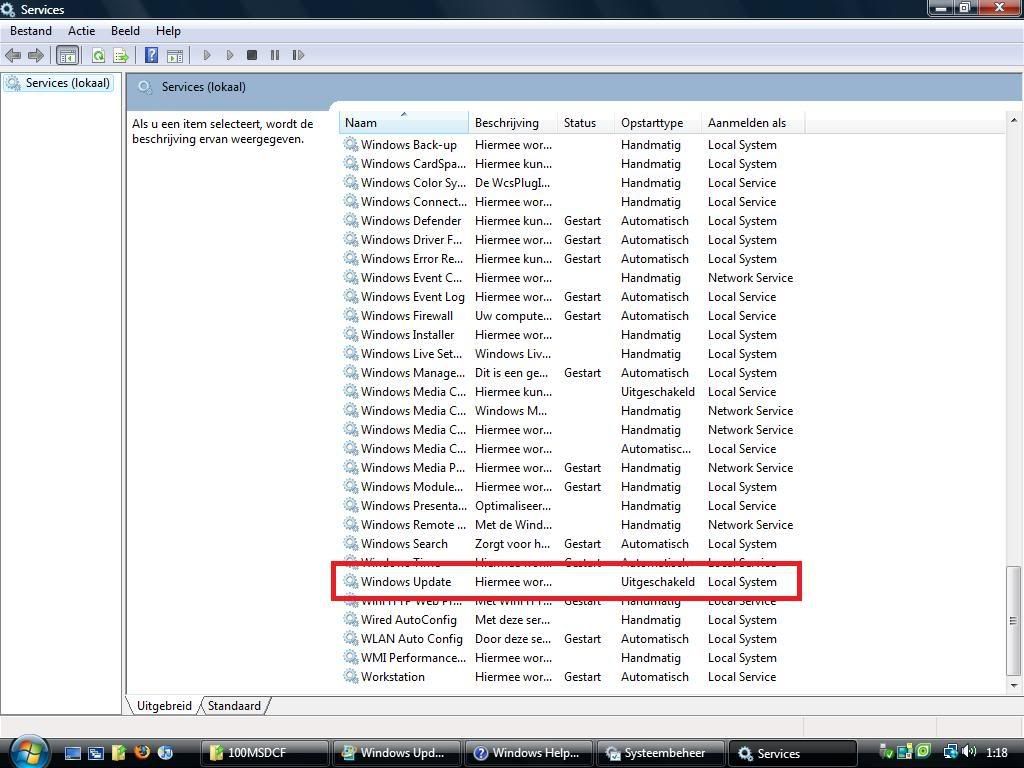Click the taskbar clock showing 1:18
The image size is (1024, 768).
[997, 752]
